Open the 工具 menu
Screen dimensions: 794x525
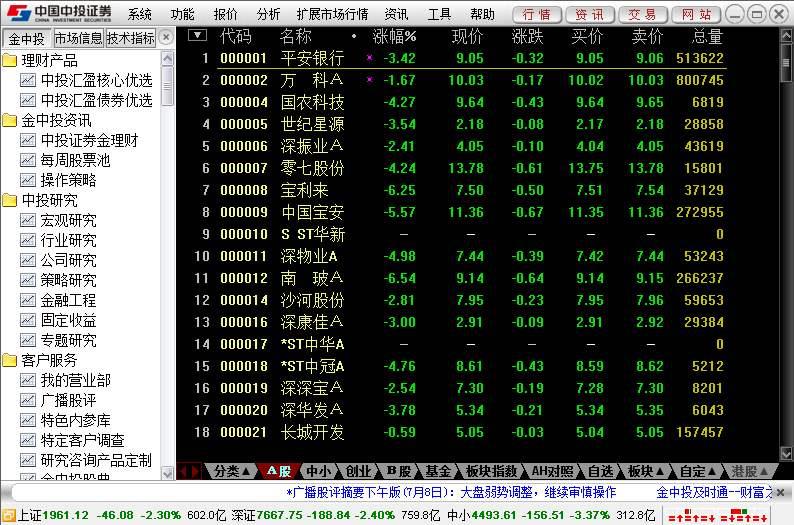[439, 14]
